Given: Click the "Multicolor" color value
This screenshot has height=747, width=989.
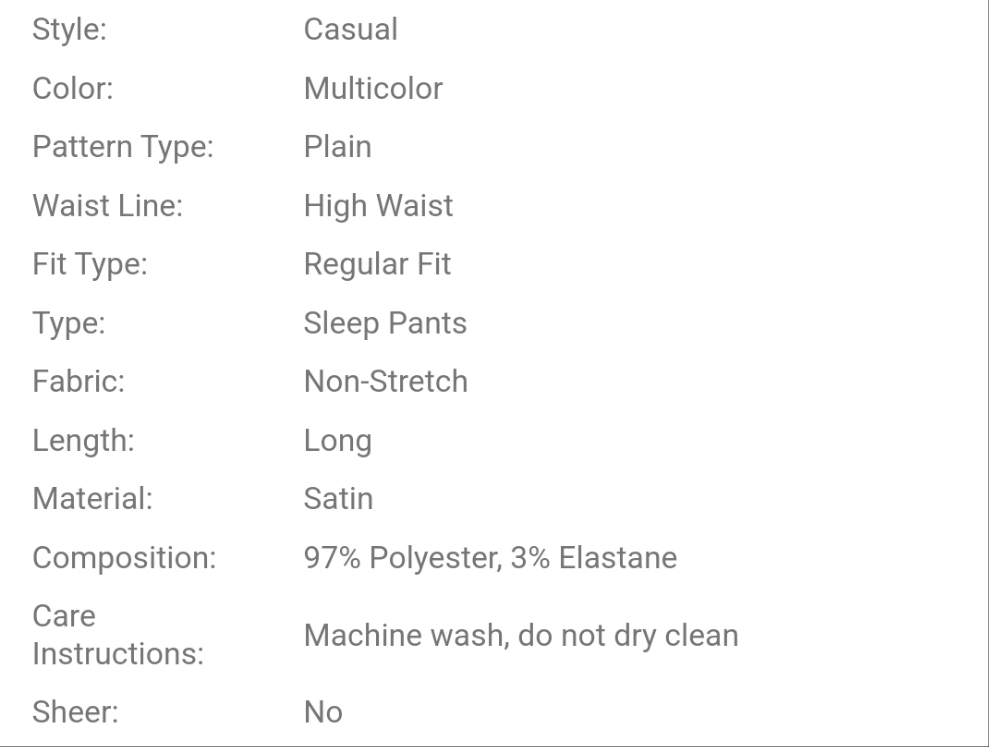Looking at the screenshot, I should point(373,89).
